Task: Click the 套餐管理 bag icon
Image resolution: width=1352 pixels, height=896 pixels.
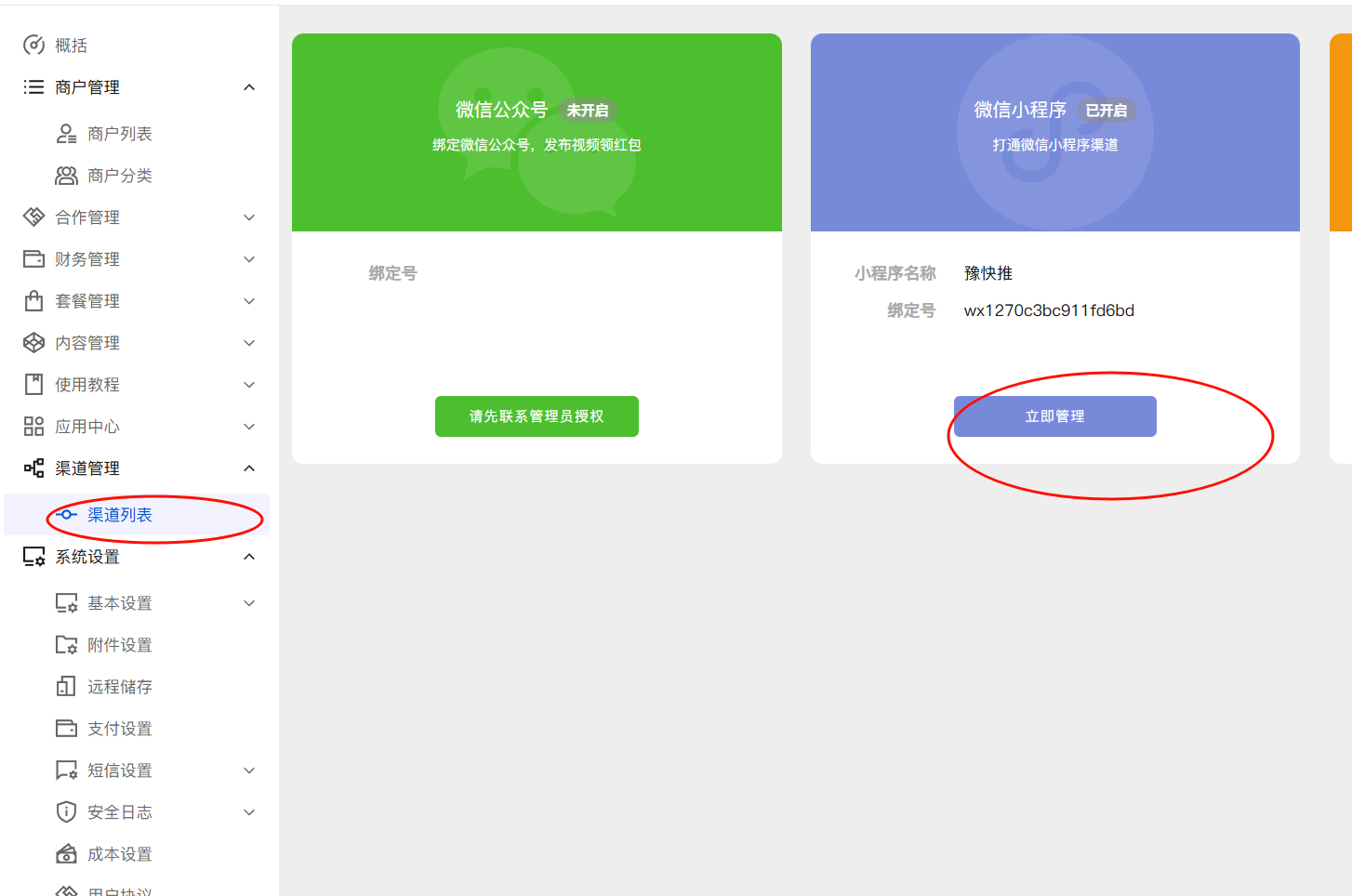Action: pyautogui.click(x=33, y=300)
